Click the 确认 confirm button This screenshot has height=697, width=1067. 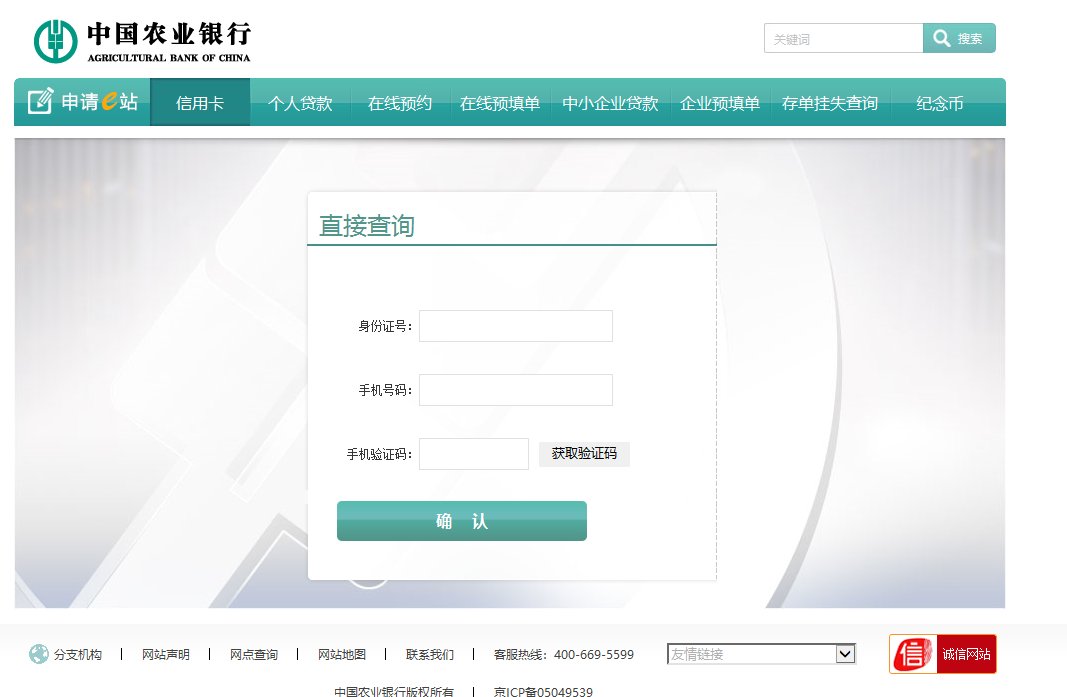[x=462, y=521]
